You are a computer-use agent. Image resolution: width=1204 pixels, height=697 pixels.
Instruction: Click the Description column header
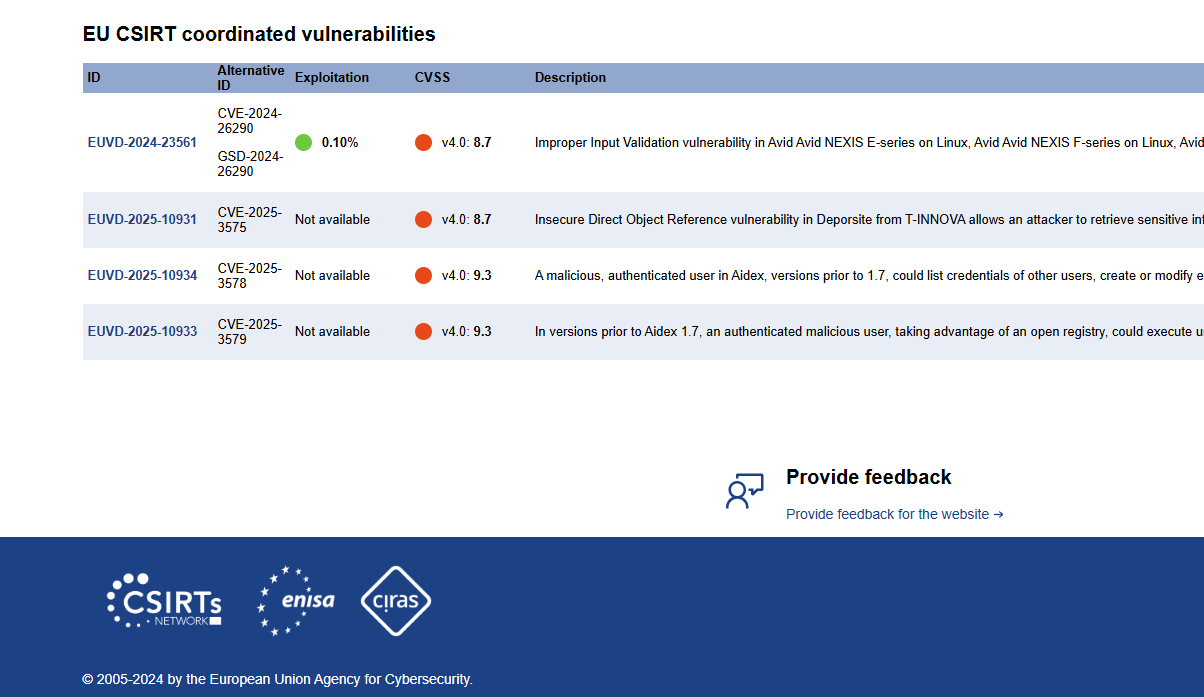(570, 78)
